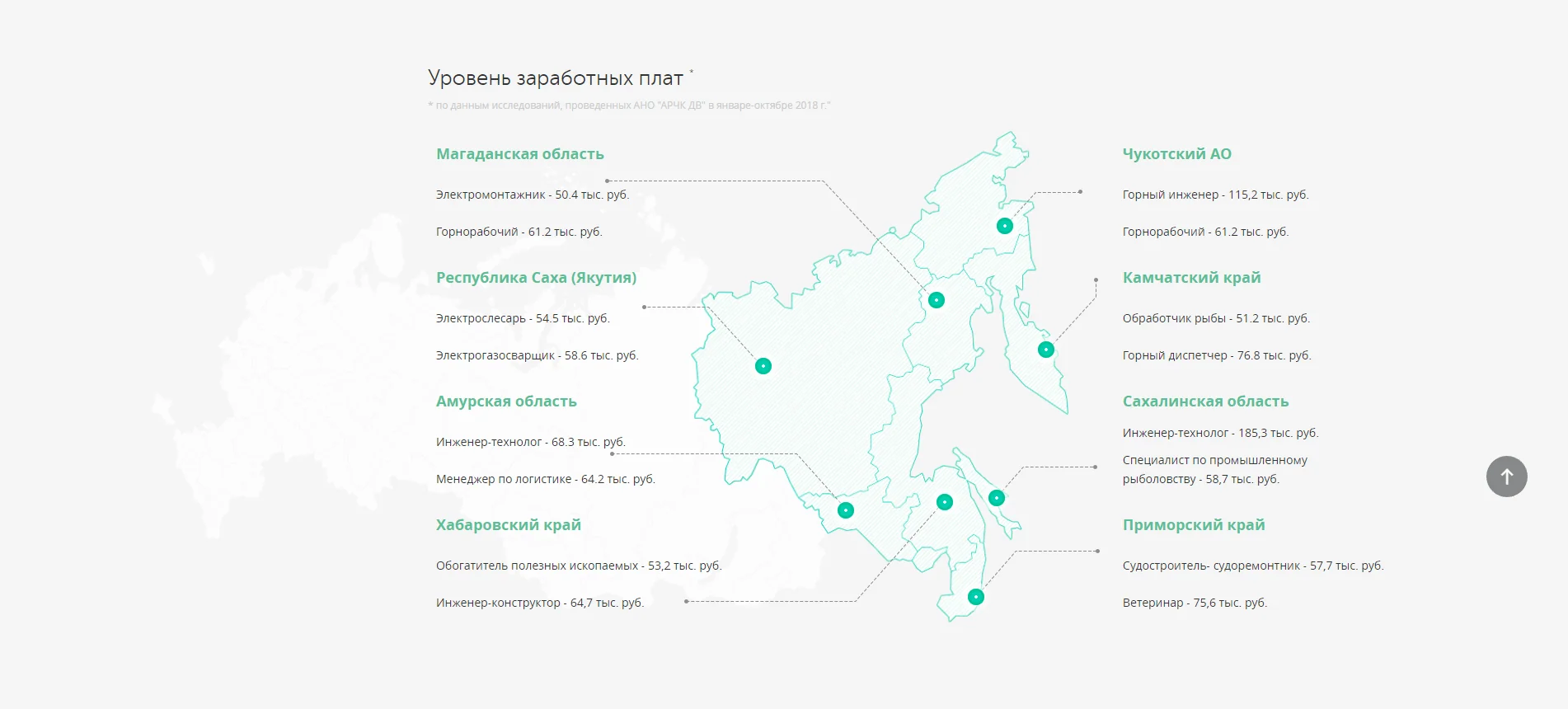Viewport: 1568px width, 709px height.
Task: Select the Primorsky Krai map marker
Action: [x=975, y=597]
